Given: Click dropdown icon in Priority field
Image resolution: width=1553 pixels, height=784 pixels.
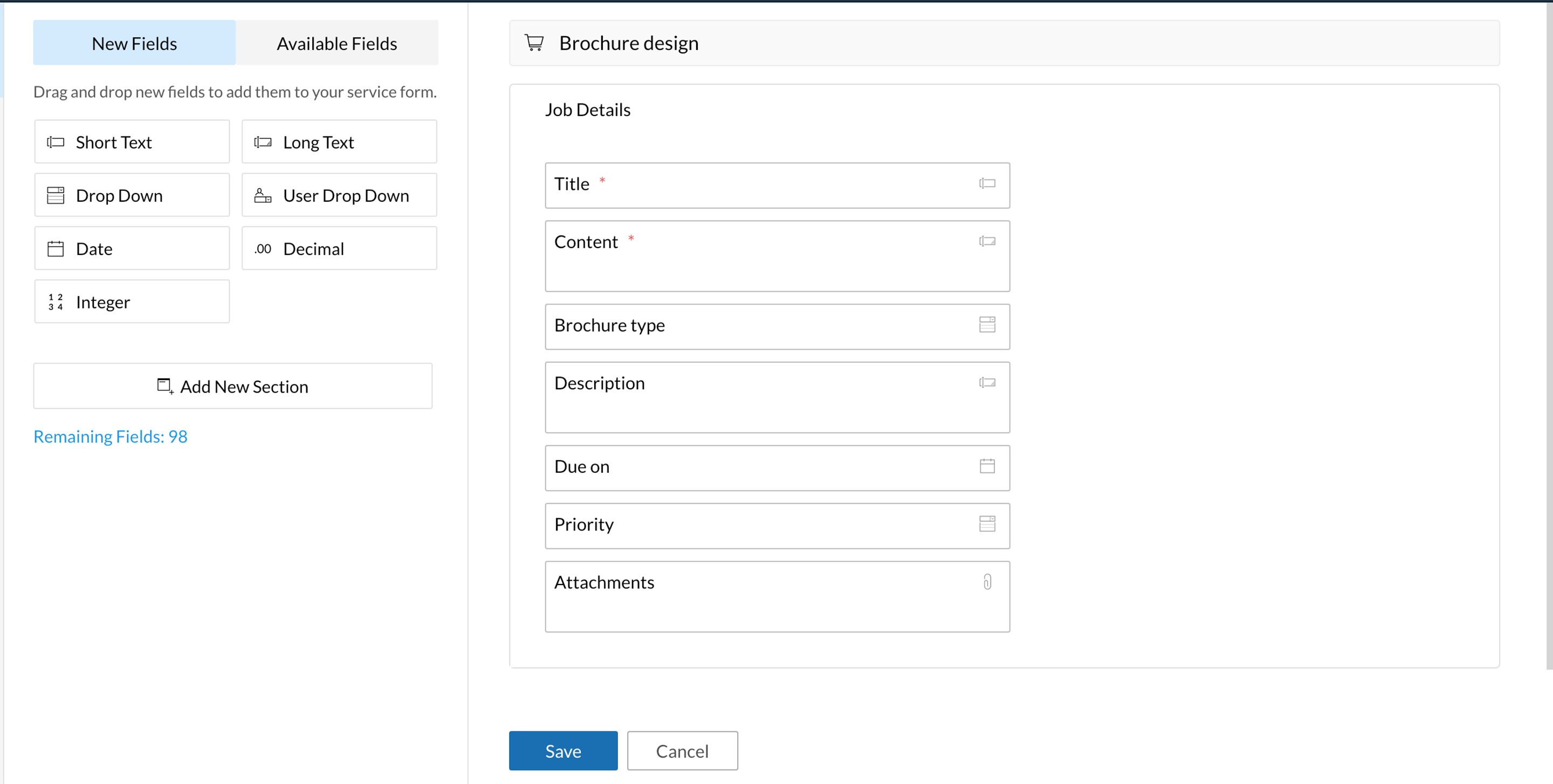Looking at the screenshot, I should [987, 523].
